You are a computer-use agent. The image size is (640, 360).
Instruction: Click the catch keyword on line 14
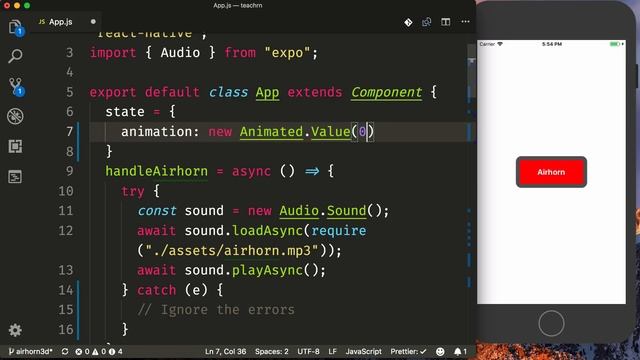click(156, 290)
